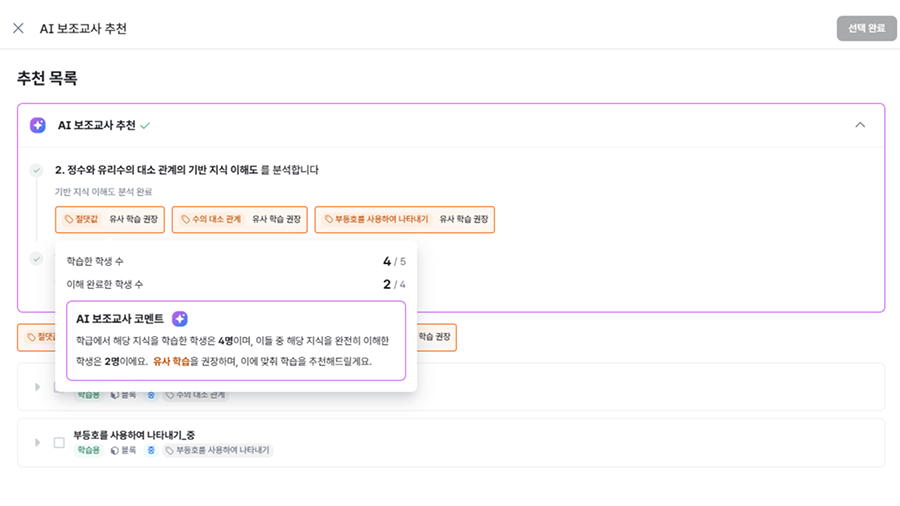This screenshot has height=506, width=900.
Task: Click the sparkle icon next to AI 보조교사 코멘트
Action: [x=179, y=319]
